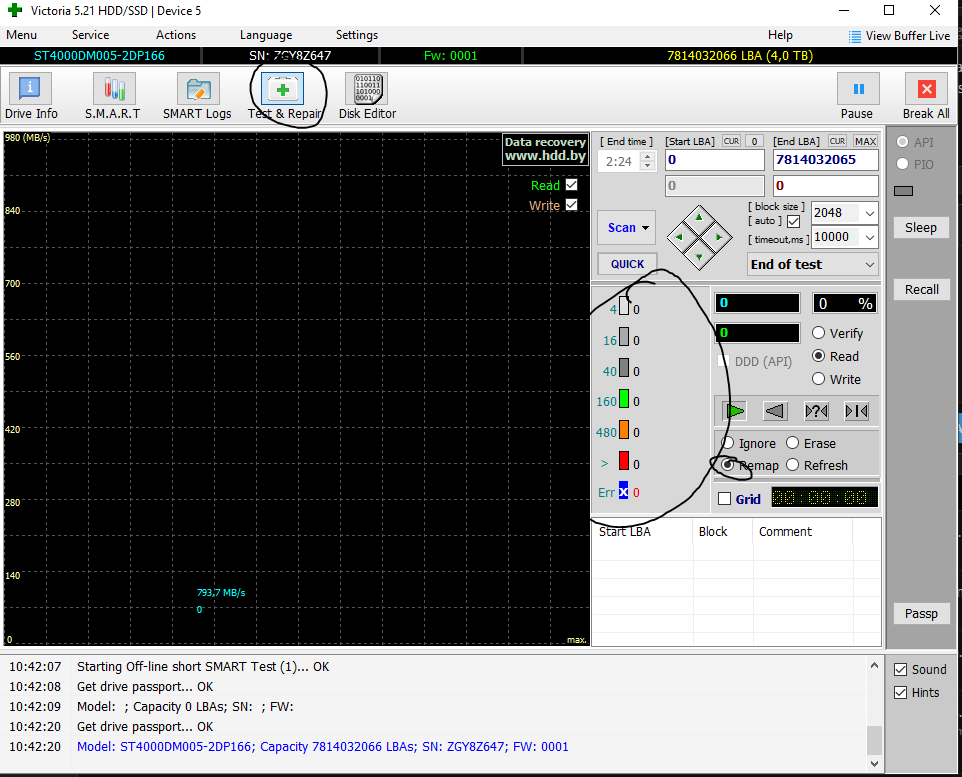Click the CUR button beside Start LBA
Viewport: 962px width, 777px height.
(731, 141)
